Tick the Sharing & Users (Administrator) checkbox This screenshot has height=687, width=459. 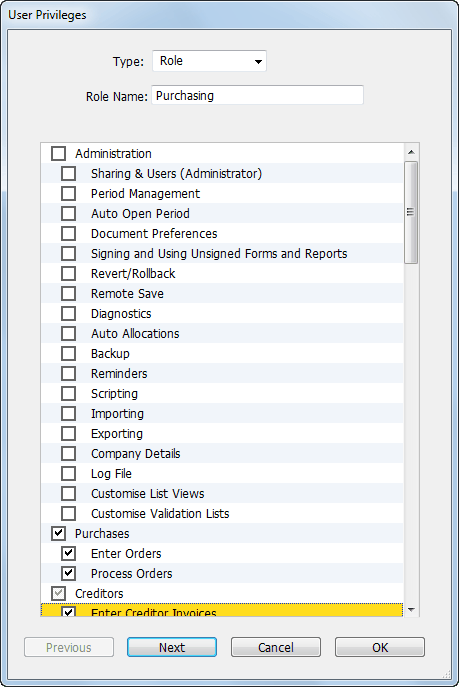68,174
